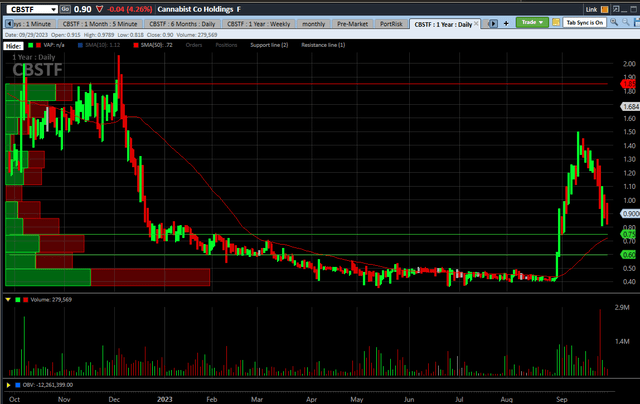
Task: Toggle the SMA(10) indicator
Action: (102, 45)
